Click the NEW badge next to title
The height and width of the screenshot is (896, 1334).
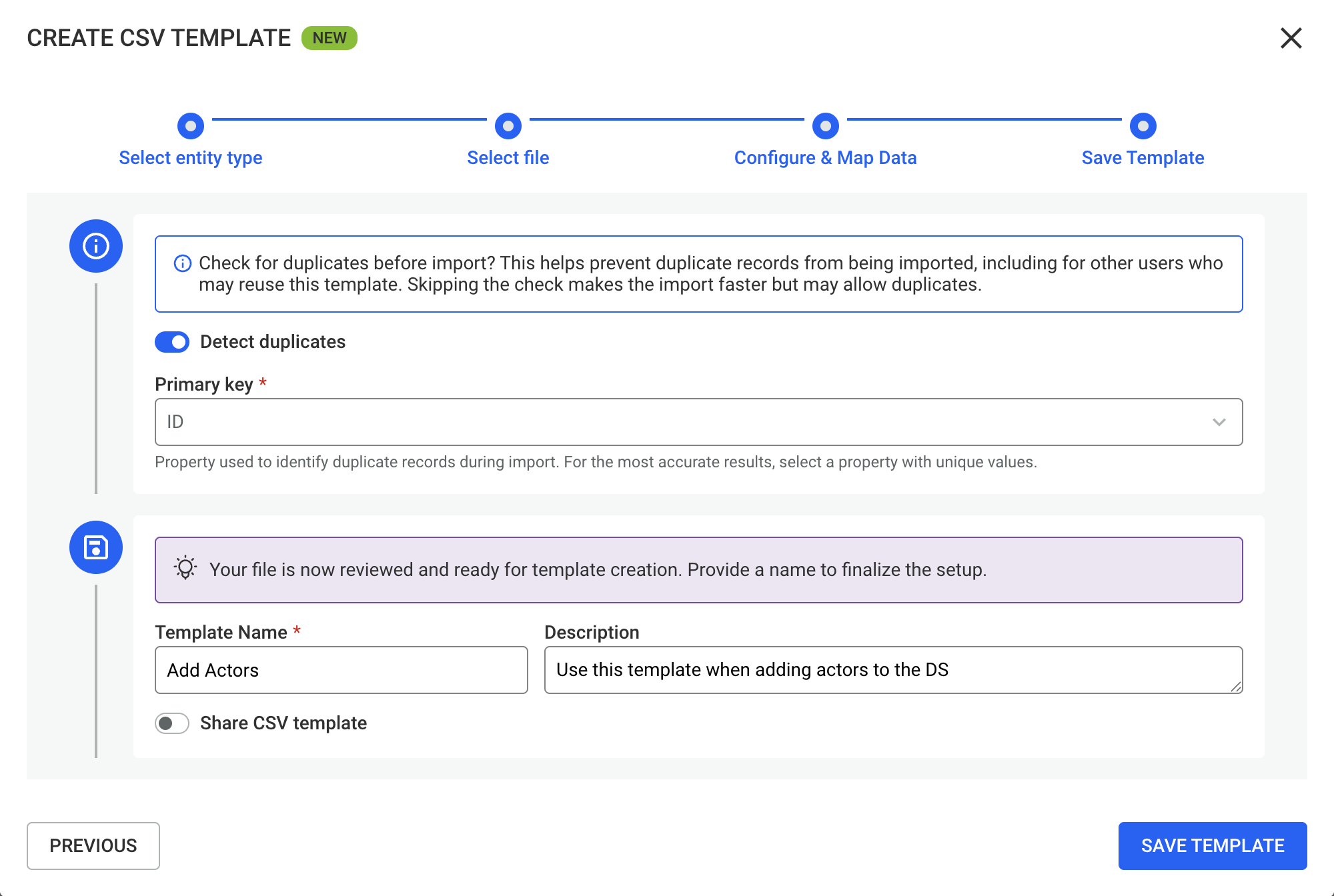[x=329, y=38]
